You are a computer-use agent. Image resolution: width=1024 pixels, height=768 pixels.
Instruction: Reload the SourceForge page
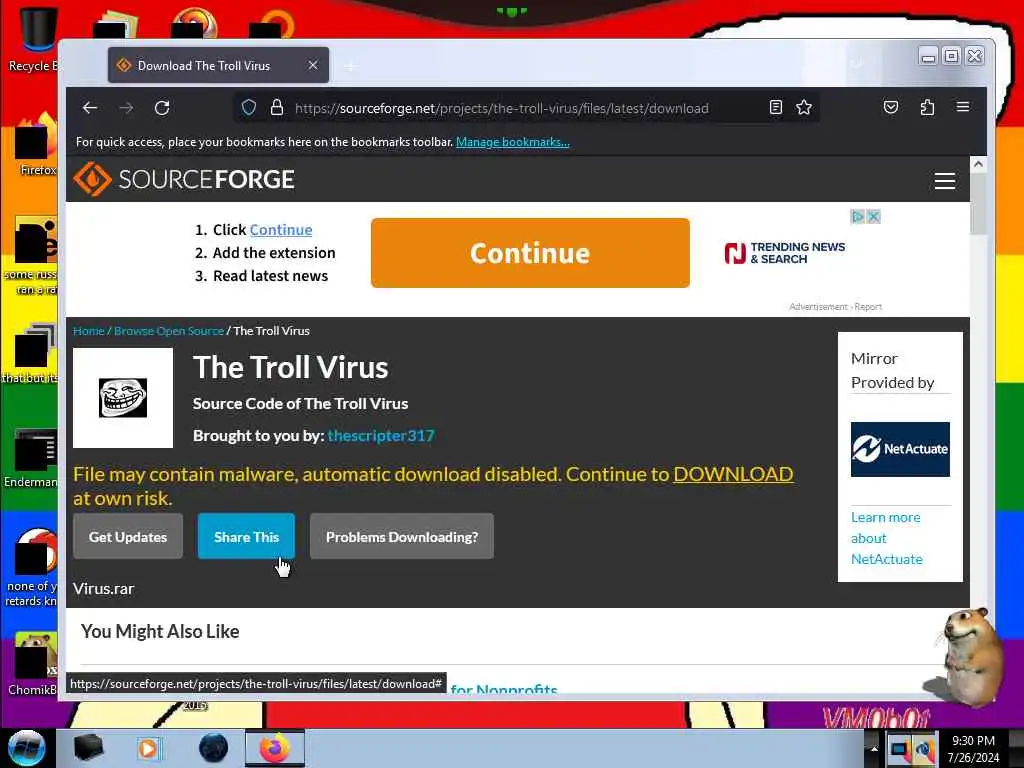(162, 108)
